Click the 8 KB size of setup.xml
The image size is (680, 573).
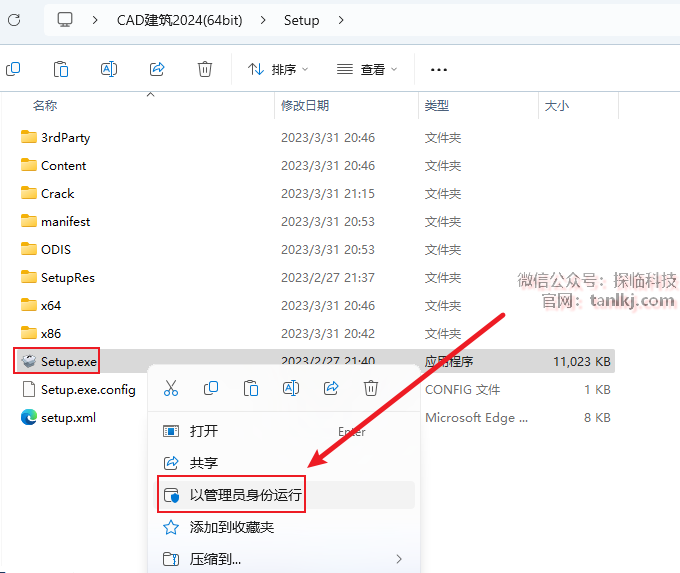(597, 418)
